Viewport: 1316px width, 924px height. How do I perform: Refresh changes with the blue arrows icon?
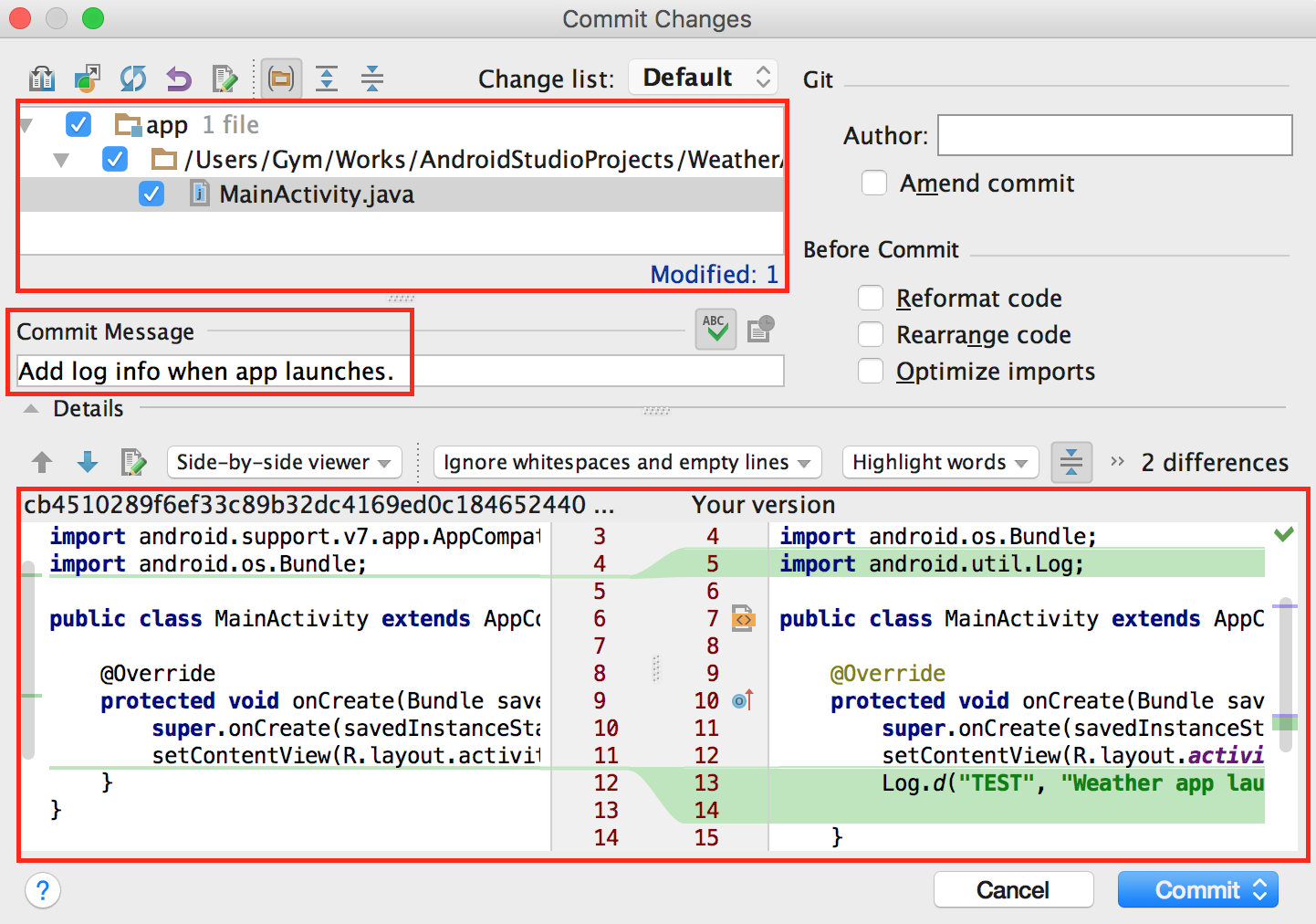[133, 79]
